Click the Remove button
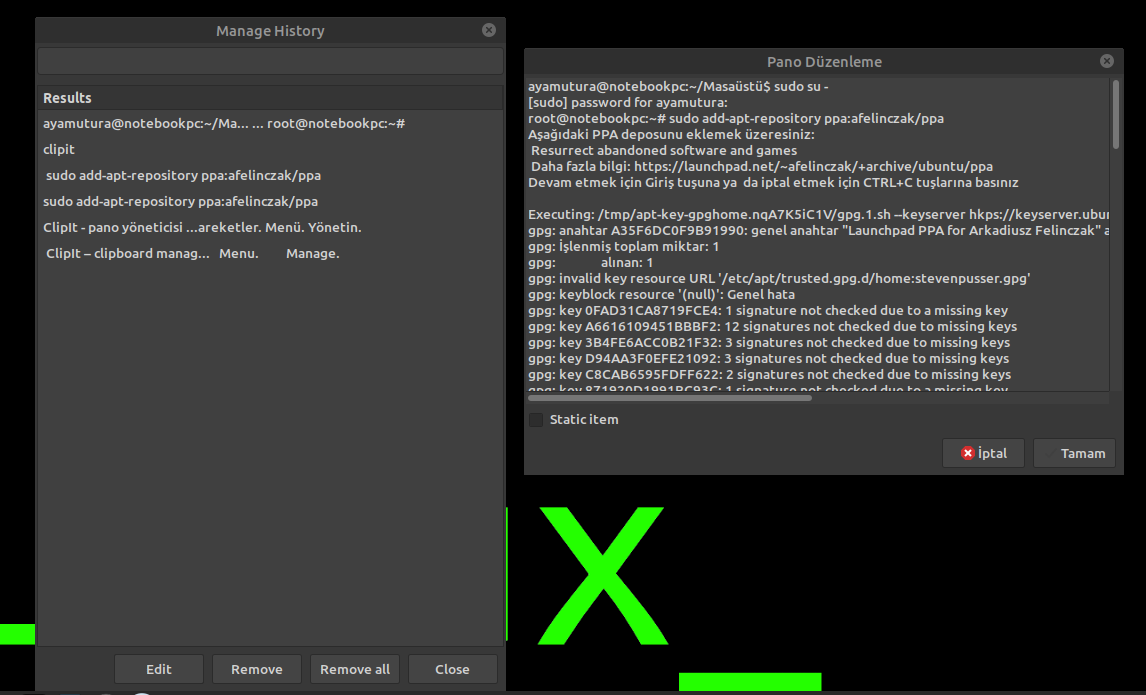Screen dimensions: 1146x695 pyautogui.click(x=257, y=669)
